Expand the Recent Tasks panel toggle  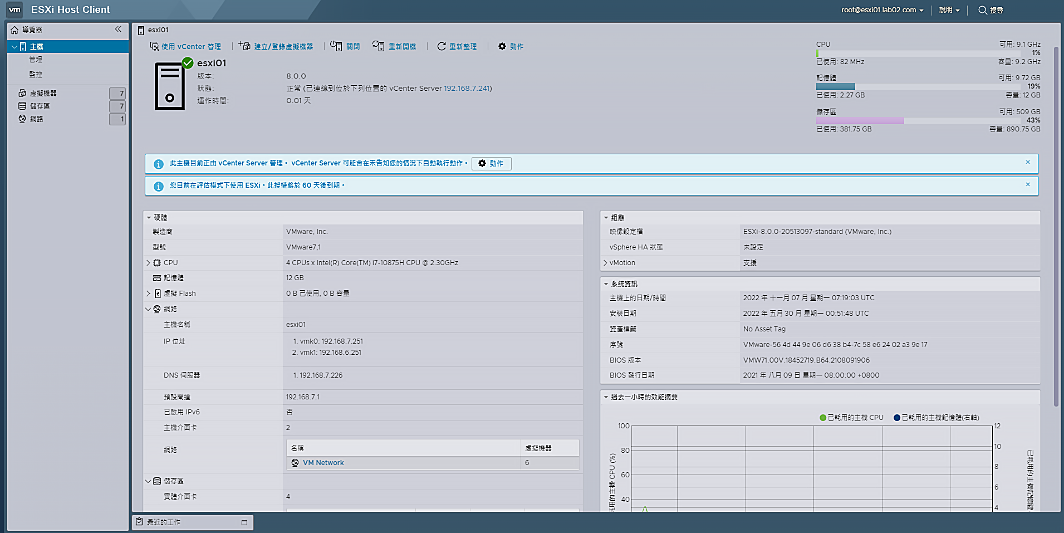pos(244,521)
